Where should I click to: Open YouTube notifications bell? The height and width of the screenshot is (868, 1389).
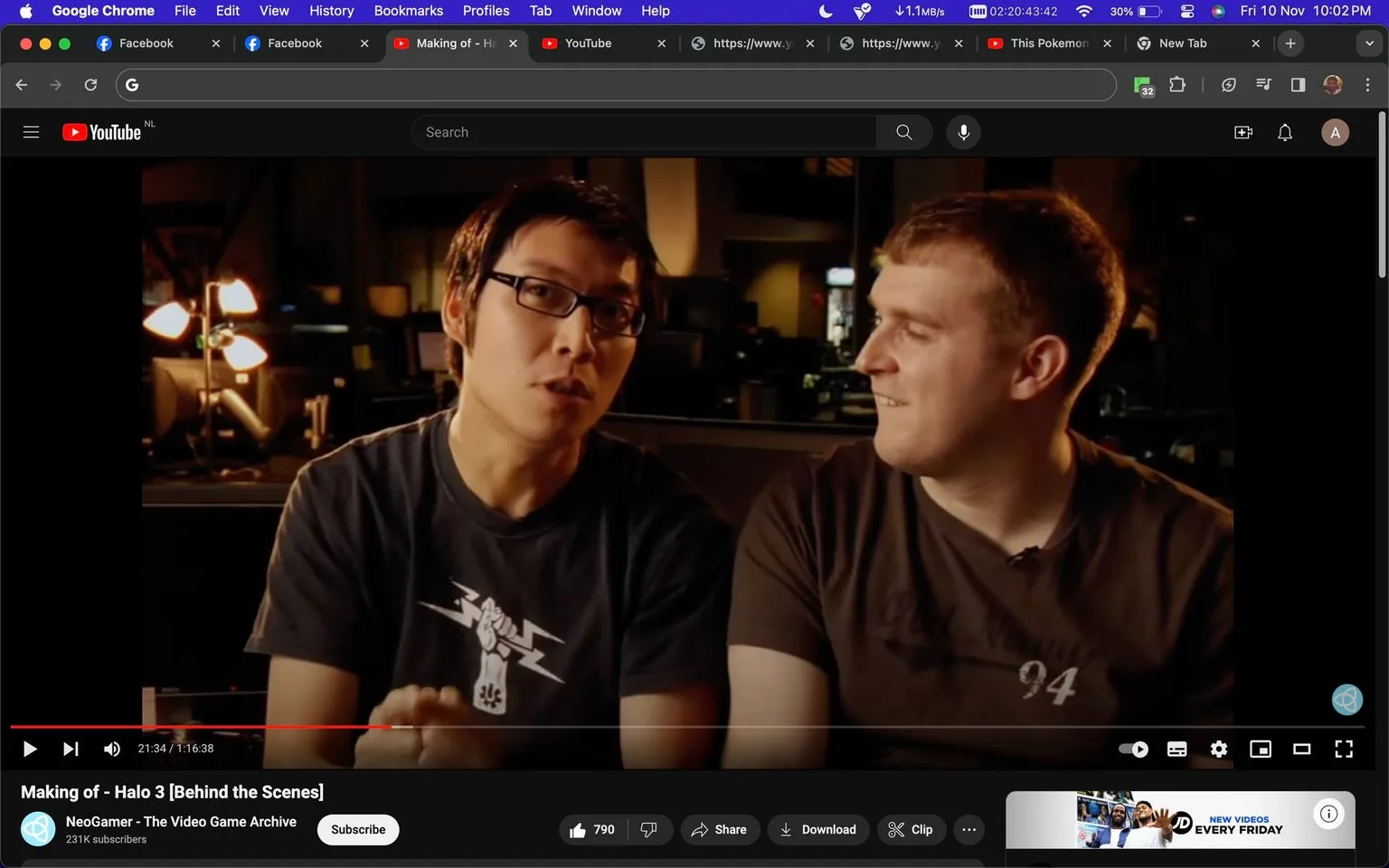pyautogui.click(x=1284, y=132)
